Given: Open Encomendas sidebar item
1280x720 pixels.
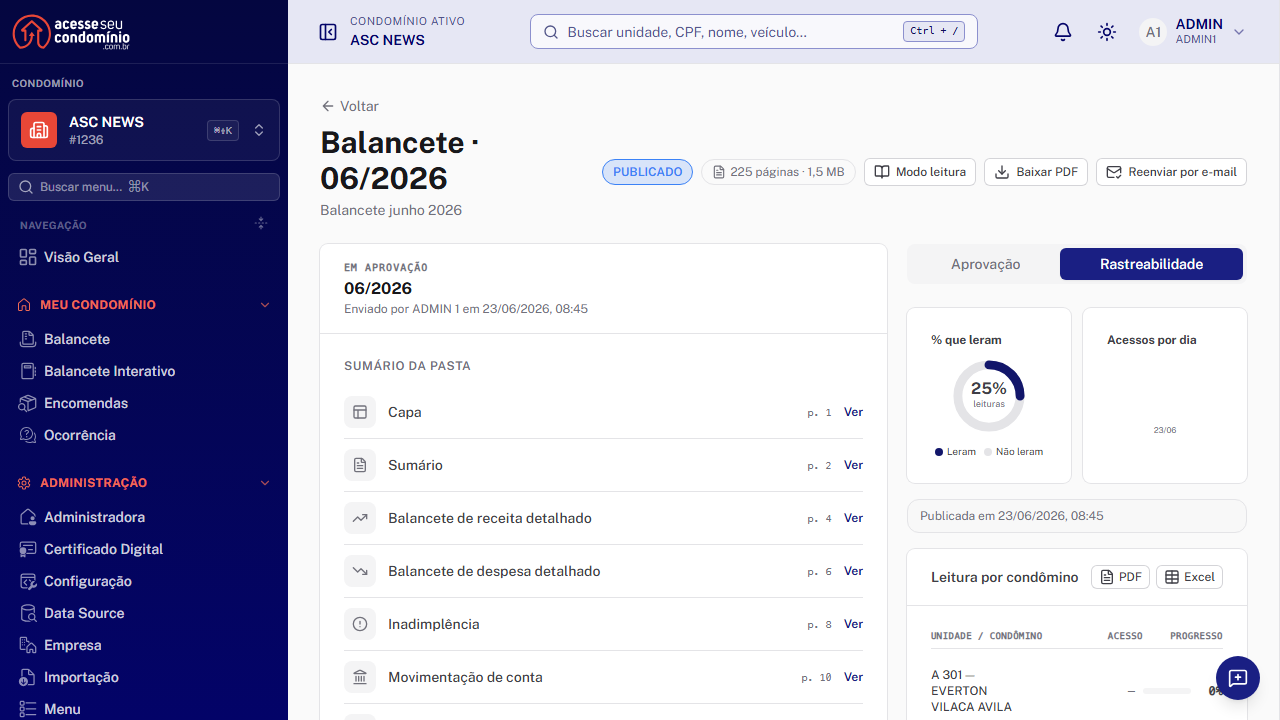Looking at the screenshot, I should pyautogui.click(x=144, y=403).
